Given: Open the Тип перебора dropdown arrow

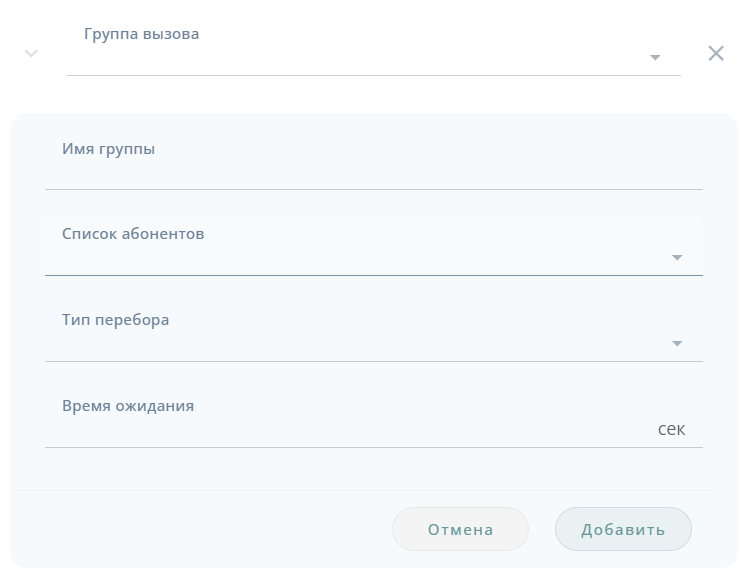Looking at the screenshot, I should (677, 344).
